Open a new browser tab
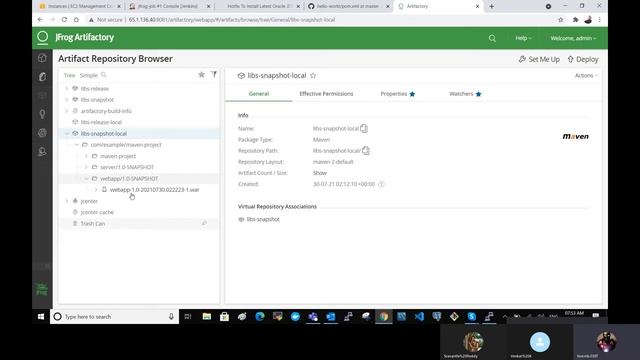The width and height of the screenshot is (640, 360). pyautogui.click(x=491, y=6)
